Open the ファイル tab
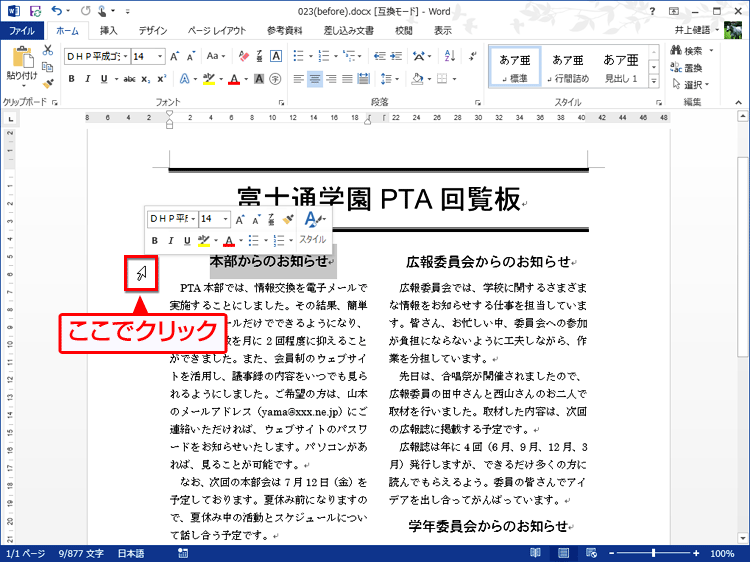750x562 pixels. point(22,31)
